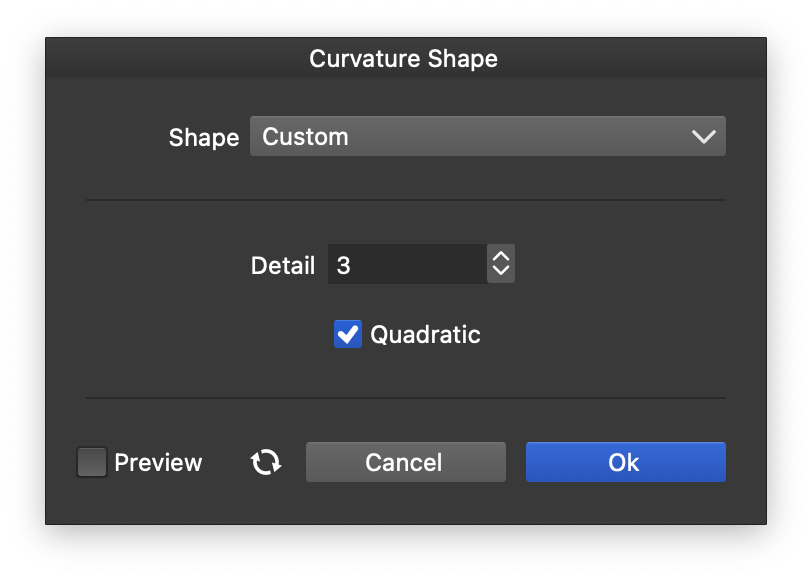
Task: Click the reset circular arrows icon
Action: pos(266,462)
